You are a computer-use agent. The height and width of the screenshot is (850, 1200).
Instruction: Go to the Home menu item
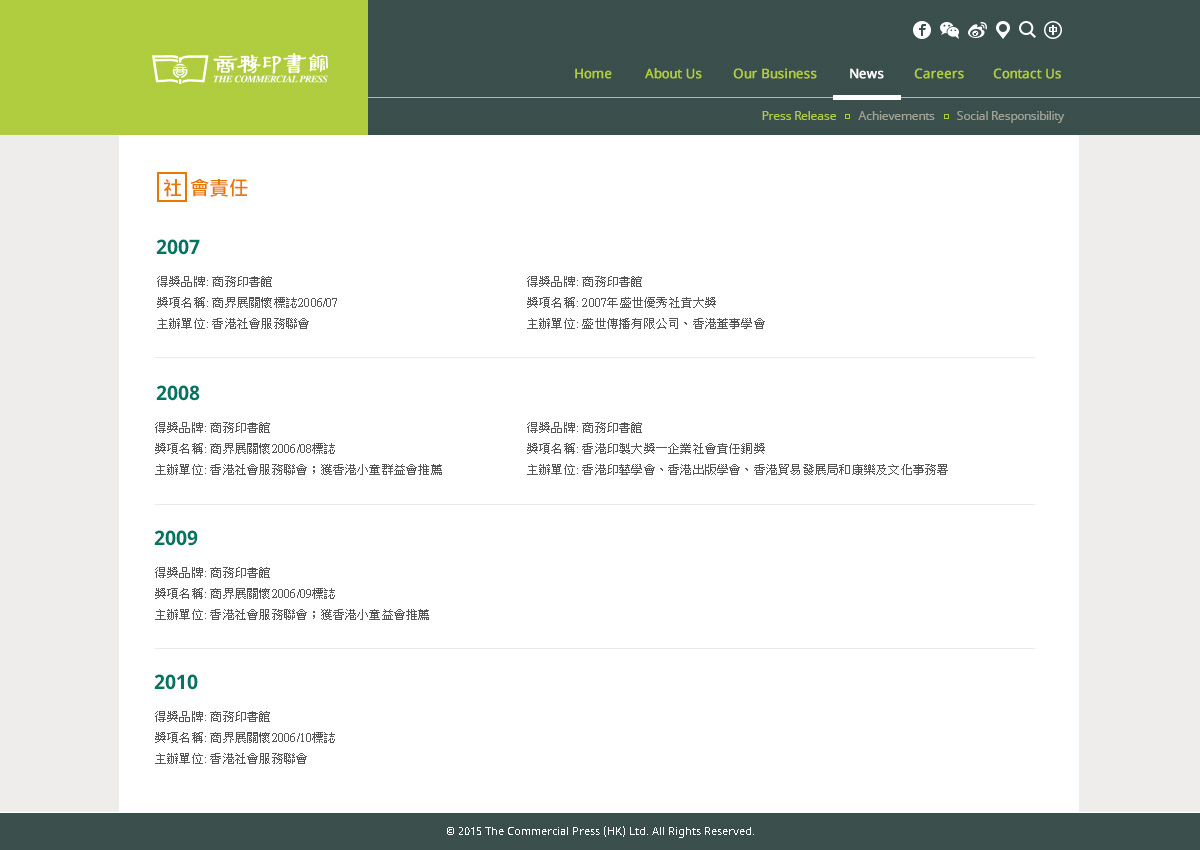(593, 73)
